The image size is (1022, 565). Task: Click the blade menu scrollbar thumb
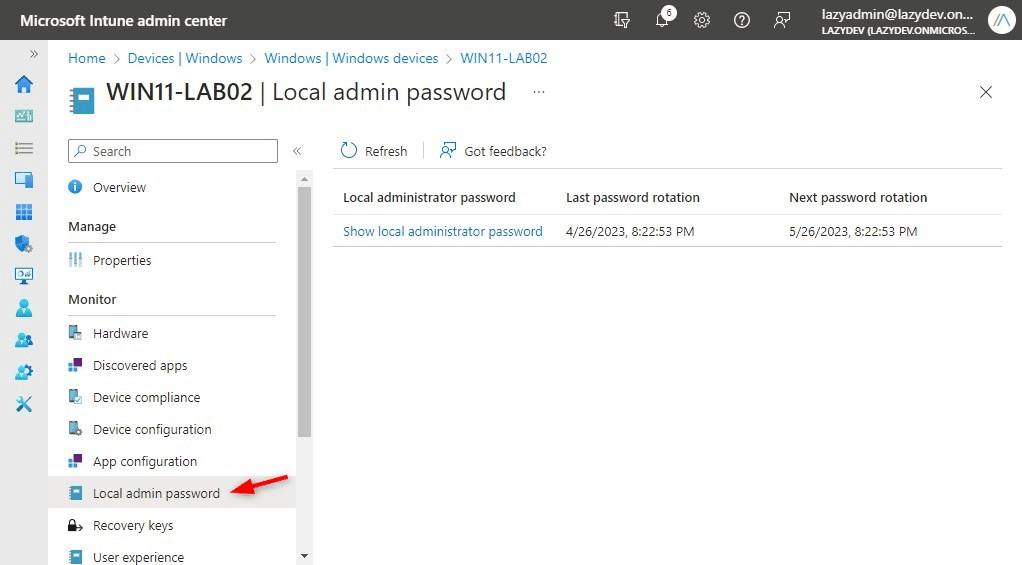pos(304,311)
